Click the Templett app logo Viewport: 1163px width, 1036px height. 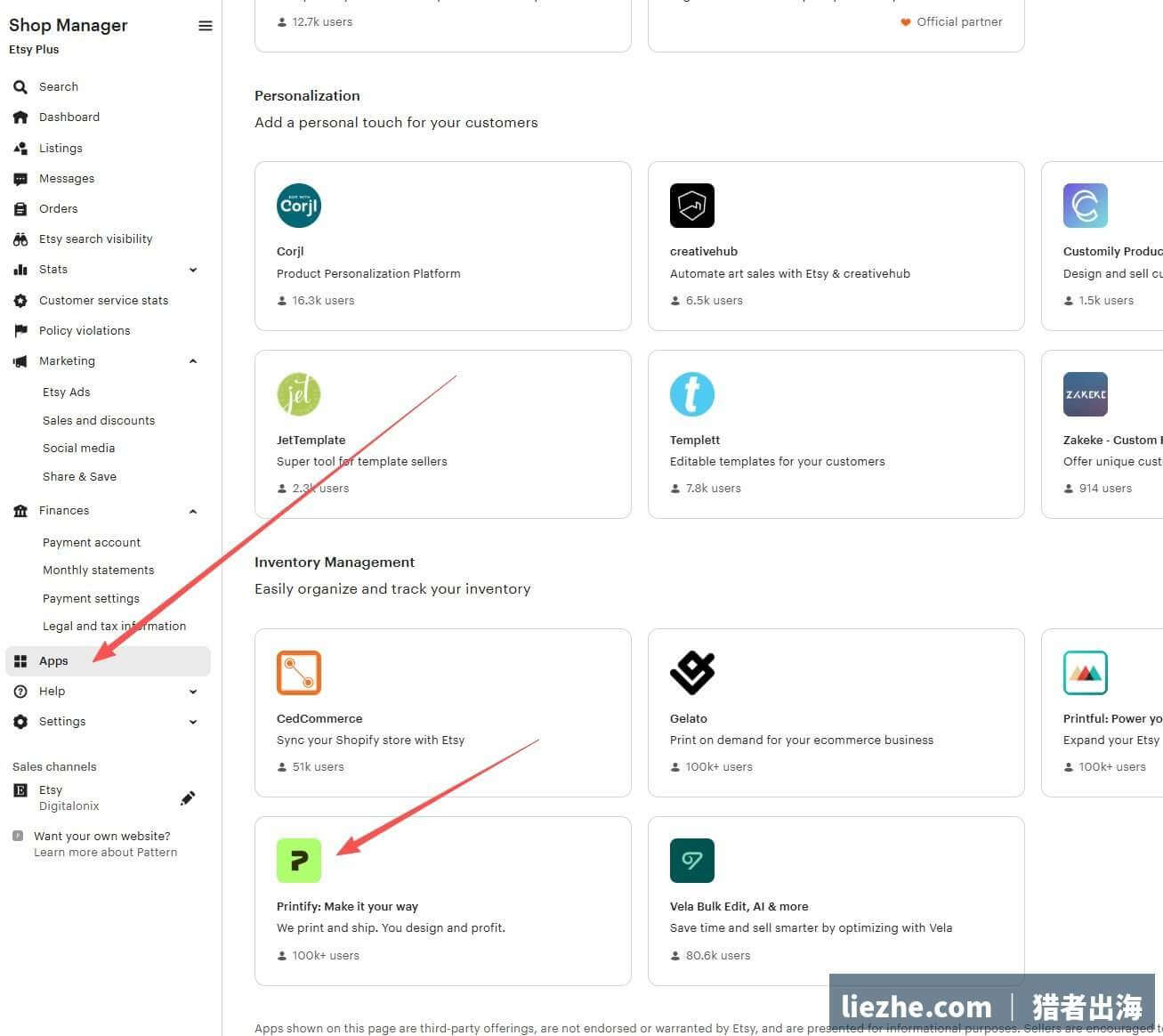[x=692, y=394]
